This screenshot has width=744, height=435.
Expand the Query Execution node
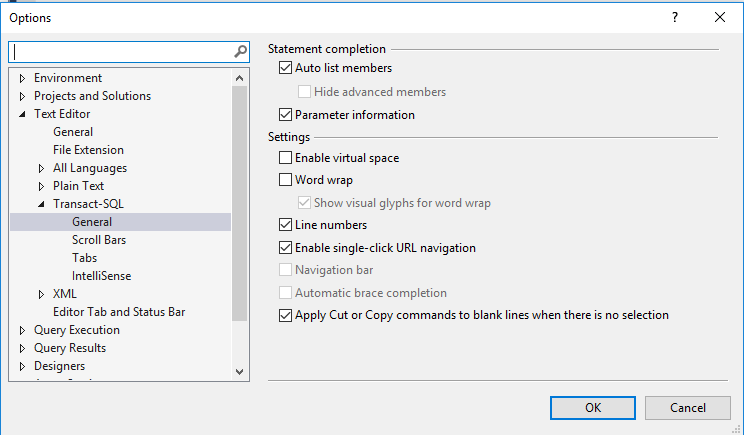(x=22, y=331)
